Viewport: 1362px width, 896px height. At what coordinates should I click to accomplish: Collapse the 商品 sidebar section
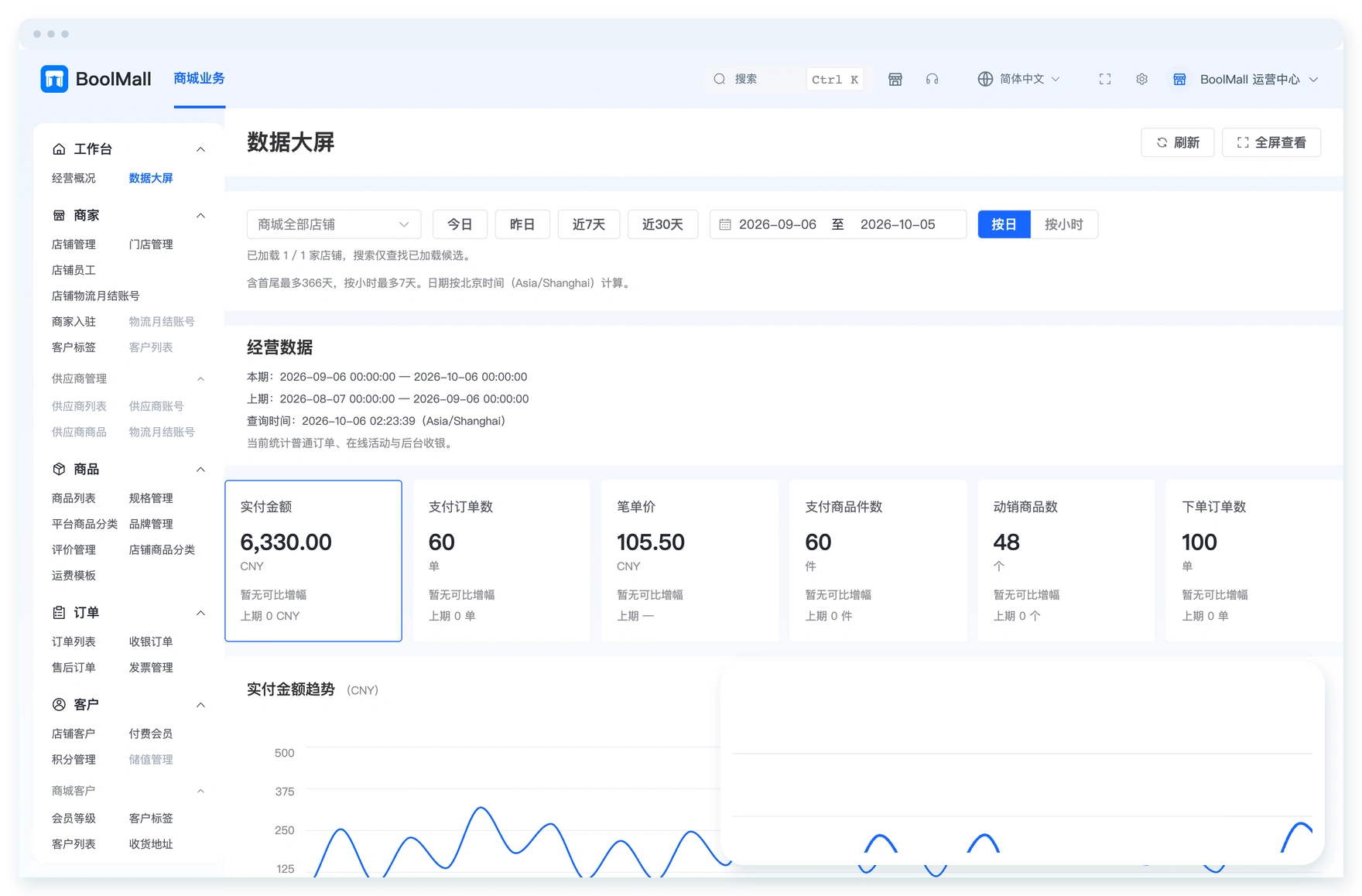click(200, 470)
